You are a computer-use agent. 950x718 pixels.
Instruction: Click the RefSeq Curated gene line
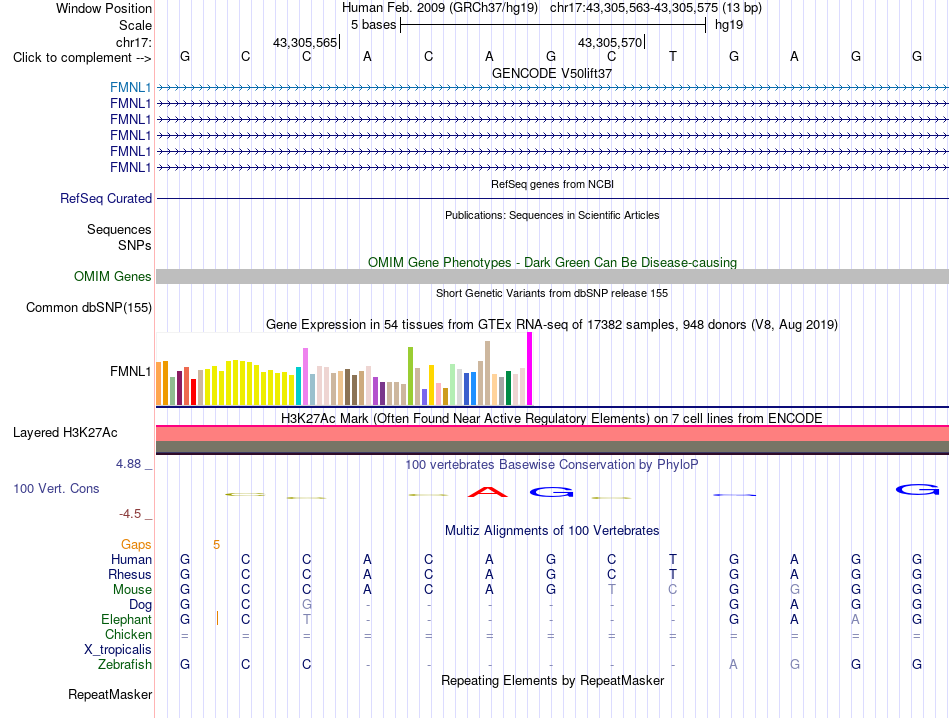[553, 198]
